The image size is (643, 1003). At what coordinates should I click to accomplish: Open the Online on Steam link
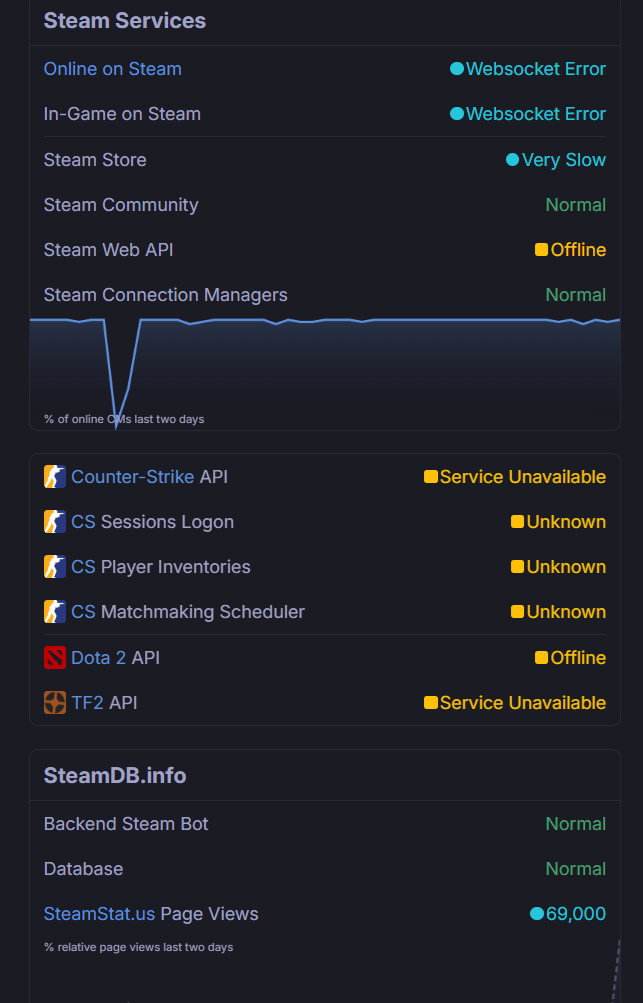112,69
